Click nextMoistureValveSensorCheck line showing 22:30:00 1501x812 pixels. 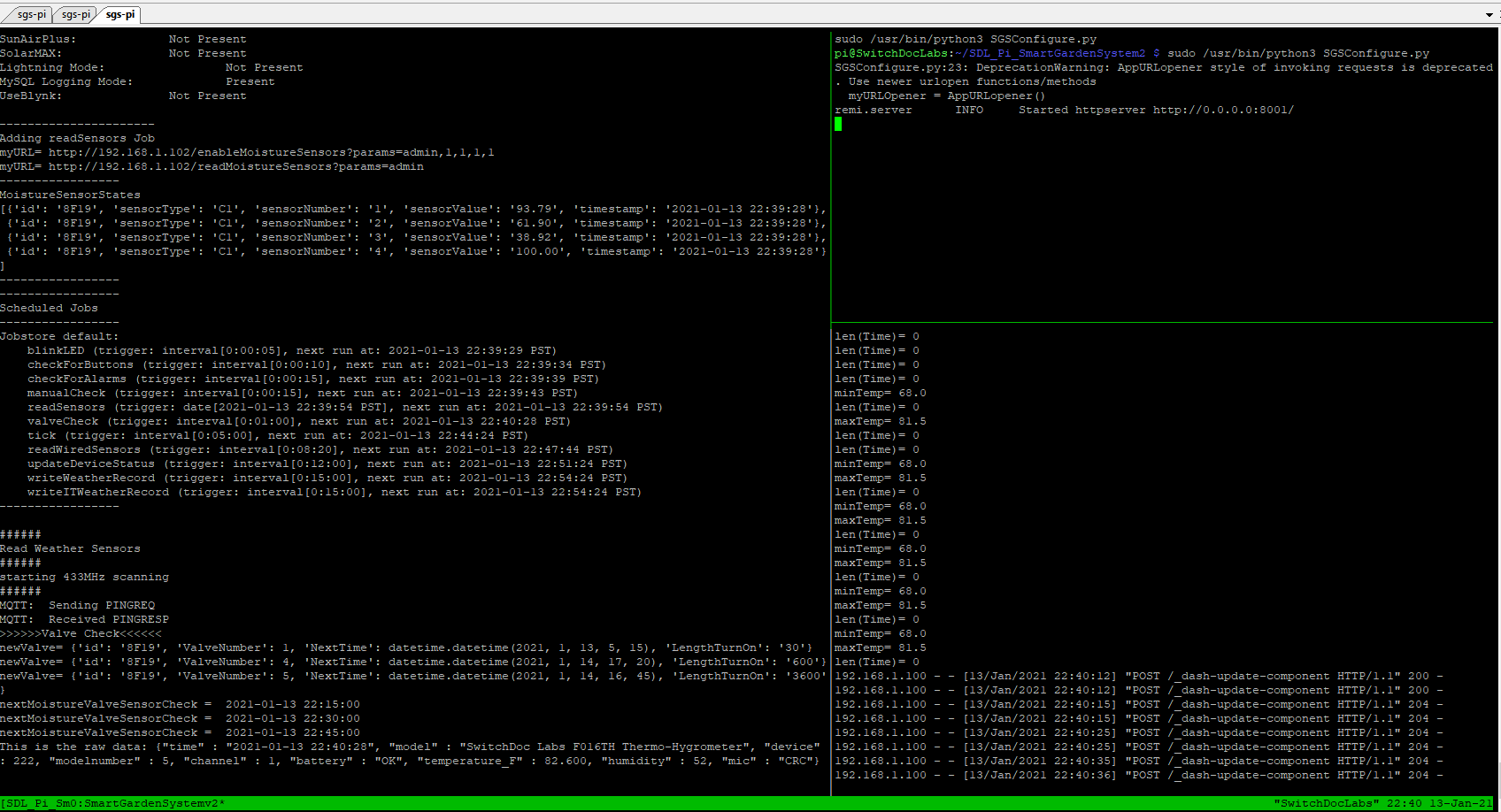click(180, 718)
